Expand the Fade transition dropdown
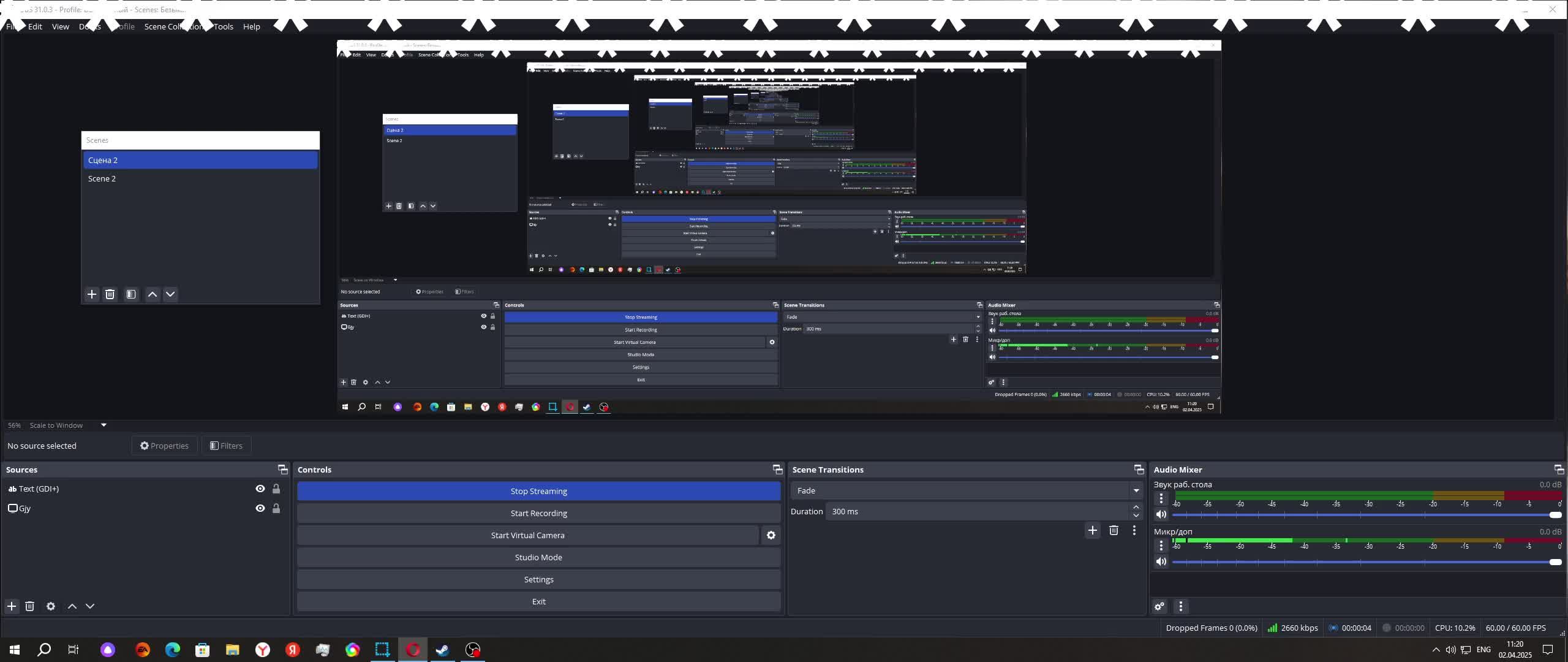 tap(1136, 490)
